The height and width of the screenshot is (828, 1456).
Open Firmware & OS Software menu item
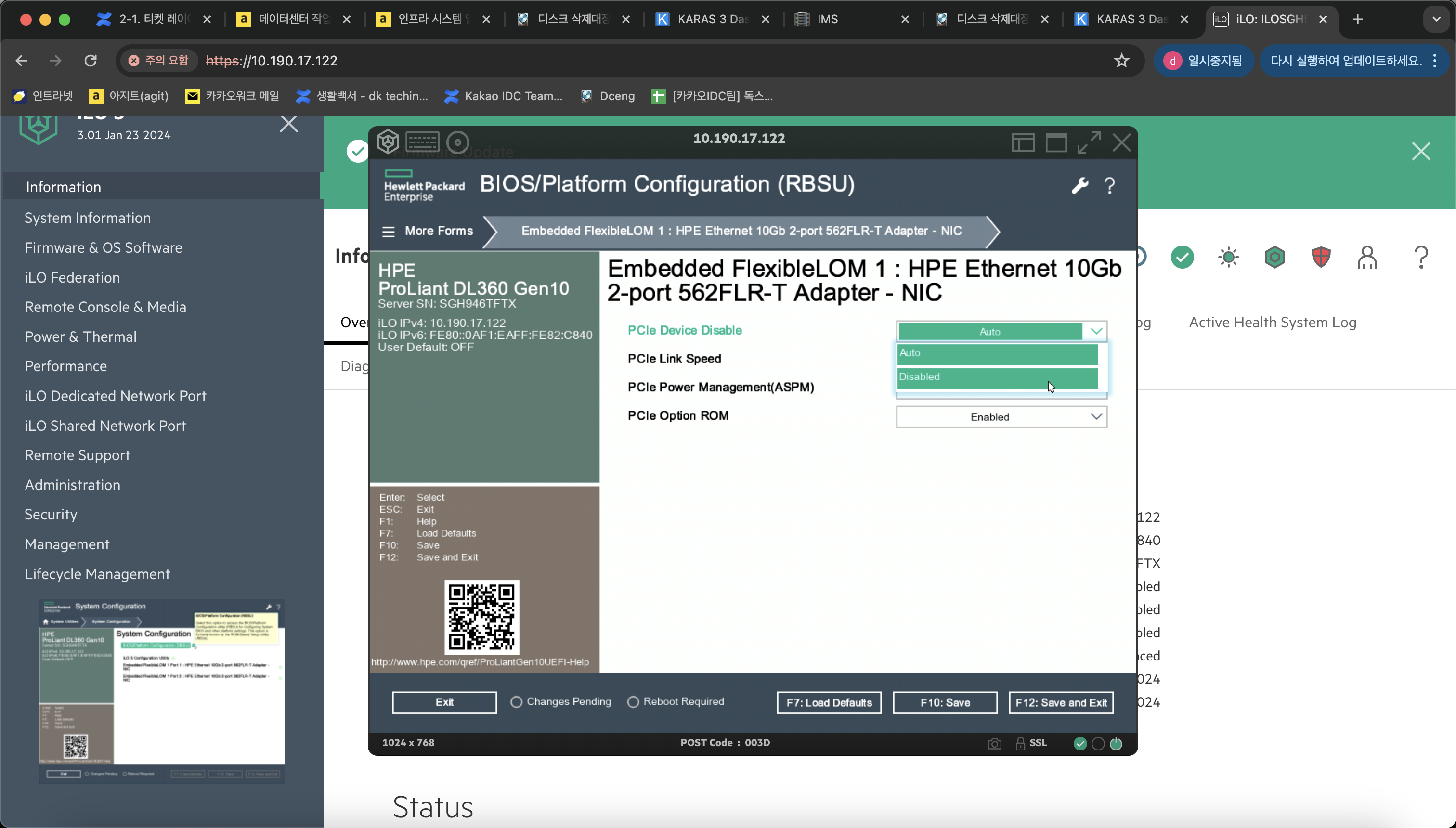click(104, 247)
